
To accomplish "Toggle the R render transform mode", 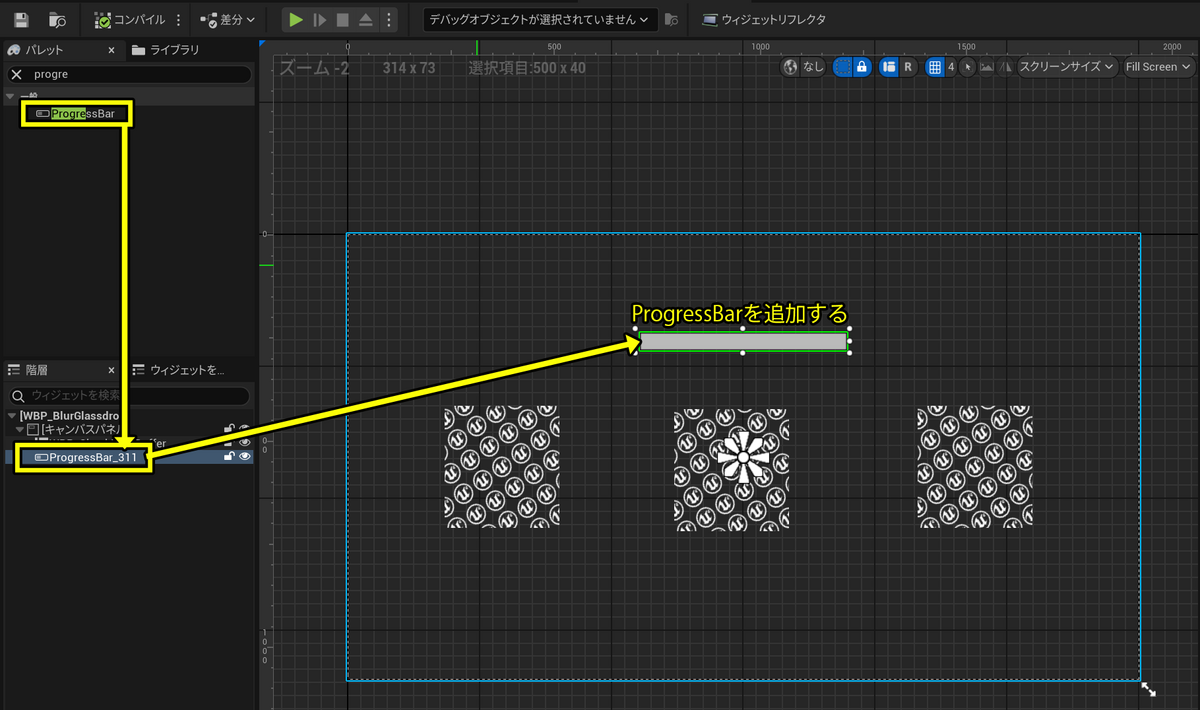I will [907, 67].
